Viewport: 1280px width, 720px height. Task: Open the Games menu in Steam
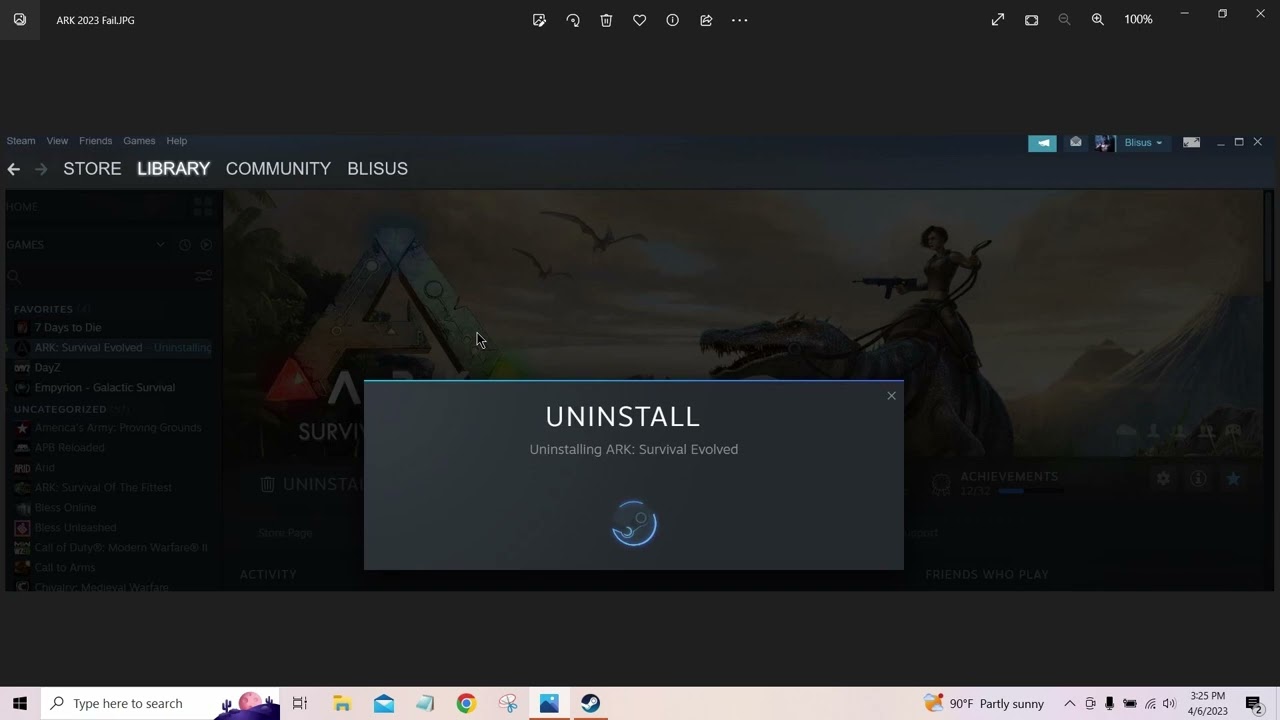point(139,141)
